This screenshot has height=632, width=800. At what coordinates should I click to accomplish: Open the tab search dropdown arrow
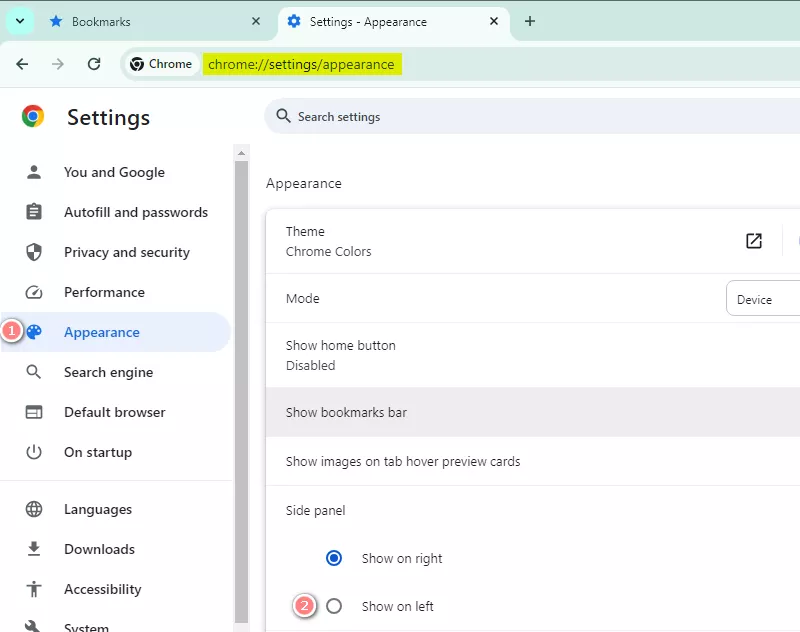pos(20,21)
